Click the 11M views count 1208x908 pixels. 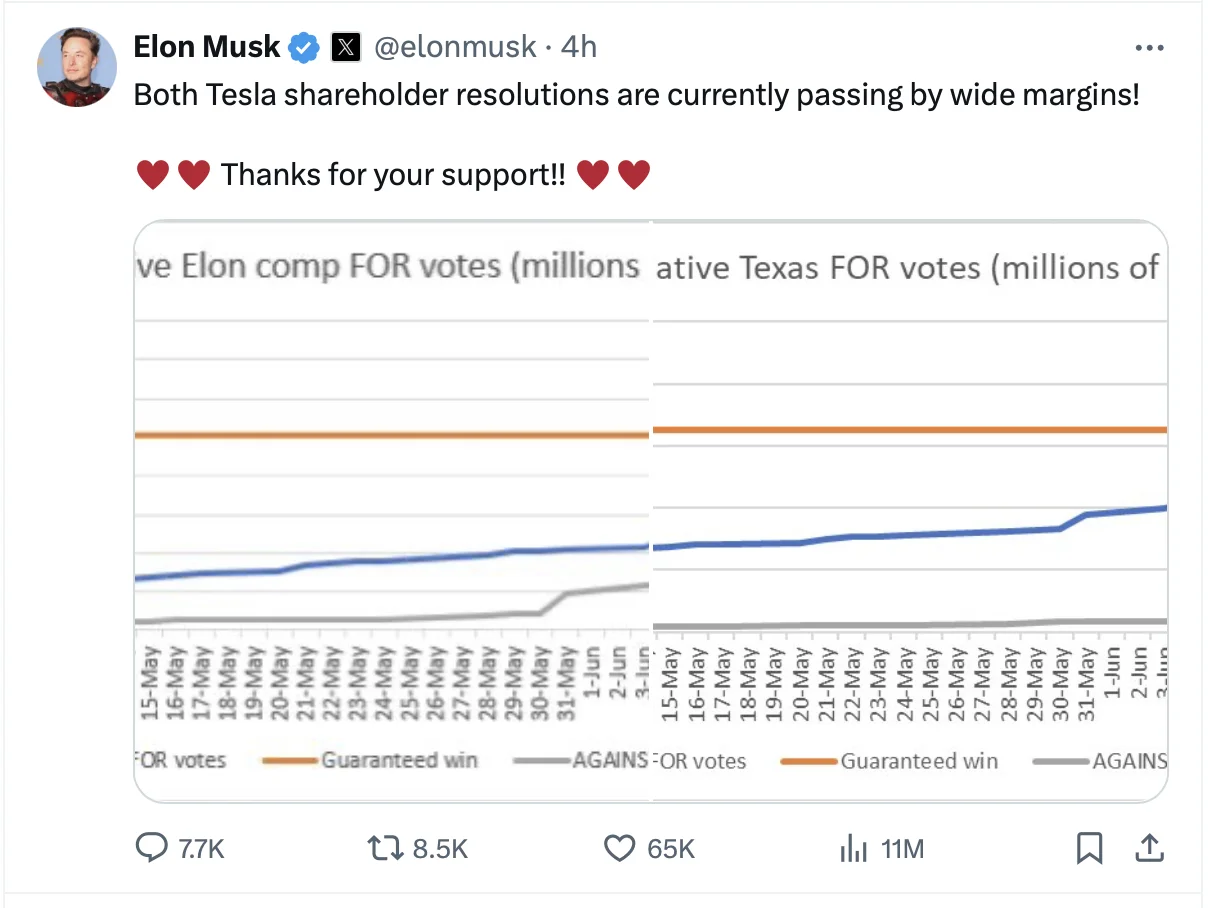click(902, 850)
